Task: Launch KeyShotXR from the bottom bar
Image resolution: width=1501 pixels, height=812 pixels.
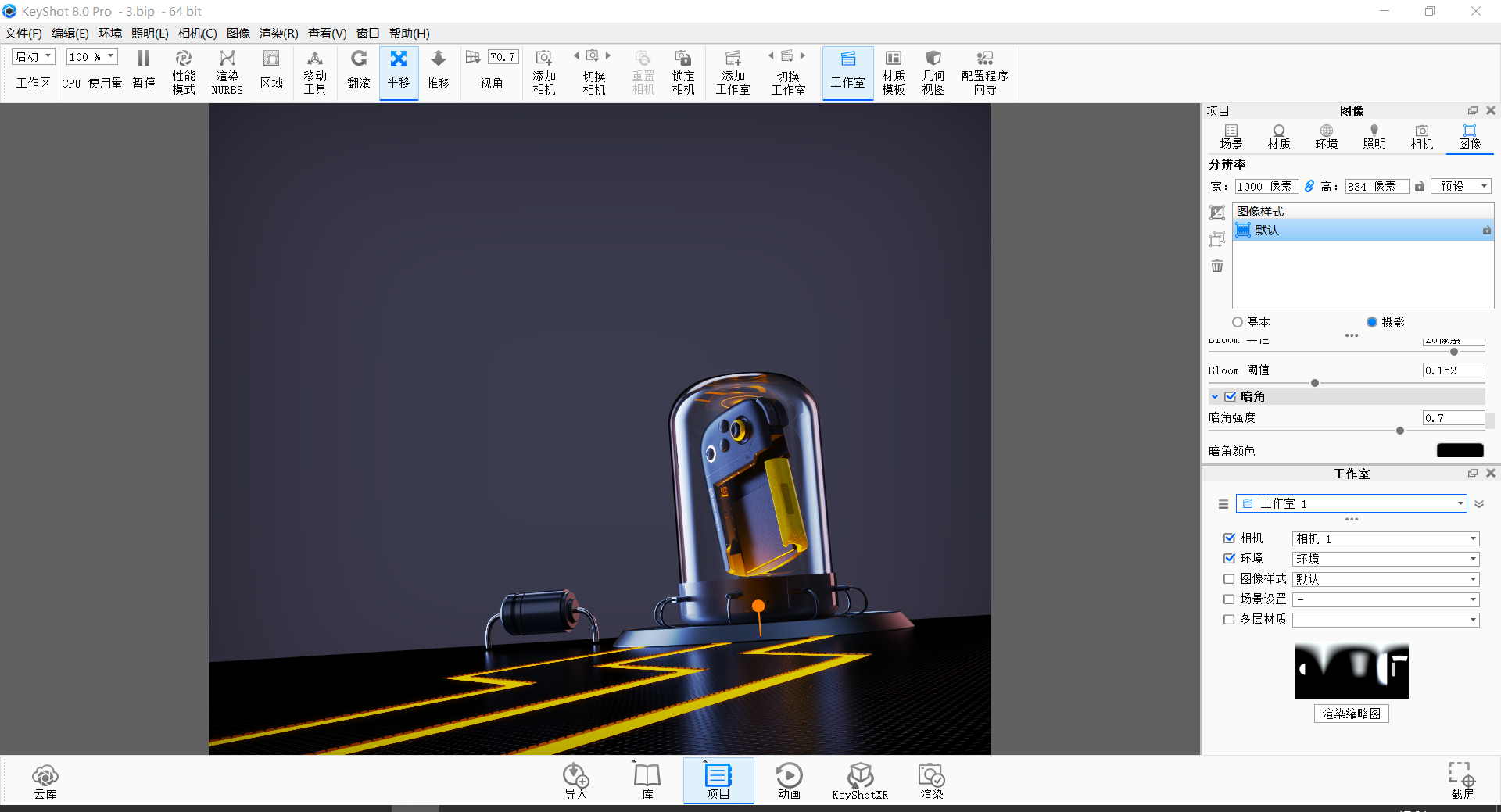Action: pyautogui.click(x=860, y=780)
